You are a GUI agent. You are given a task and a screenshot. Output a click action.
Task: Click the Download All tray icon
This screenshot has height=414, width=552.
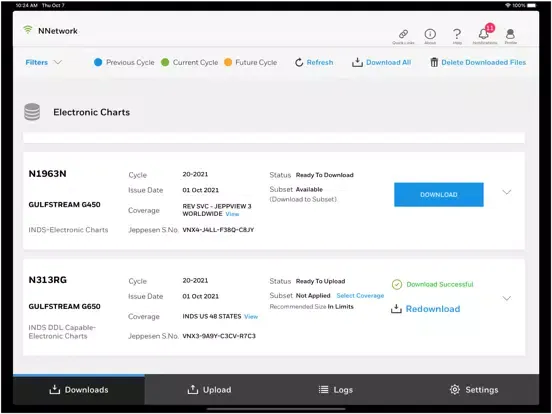[x=357, y=62]
